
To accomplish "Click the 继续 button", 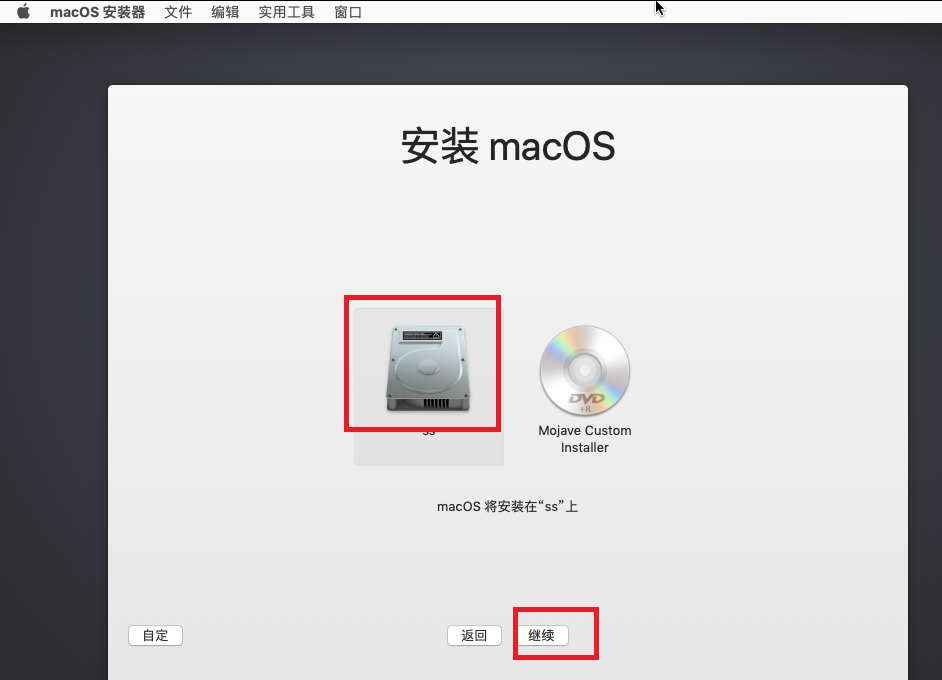I will tap(541, 636).
